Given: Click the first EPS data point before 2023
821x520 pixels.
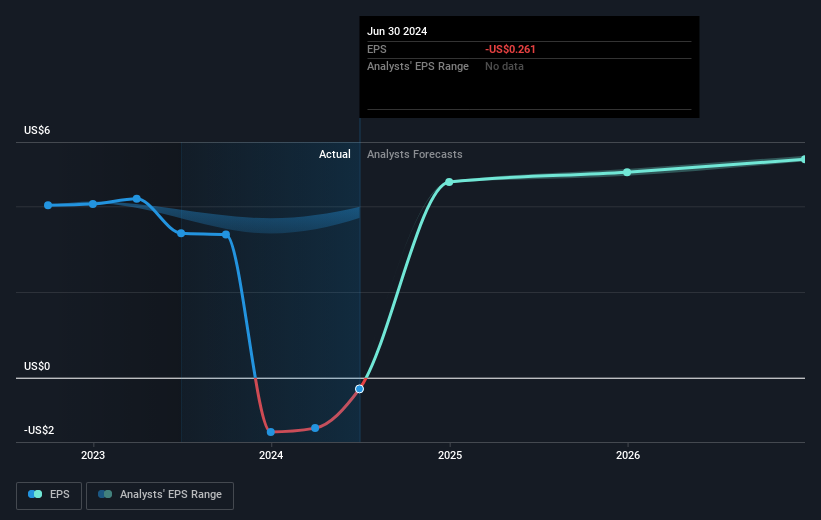Looking at the screenshot, I should (48, 205).
